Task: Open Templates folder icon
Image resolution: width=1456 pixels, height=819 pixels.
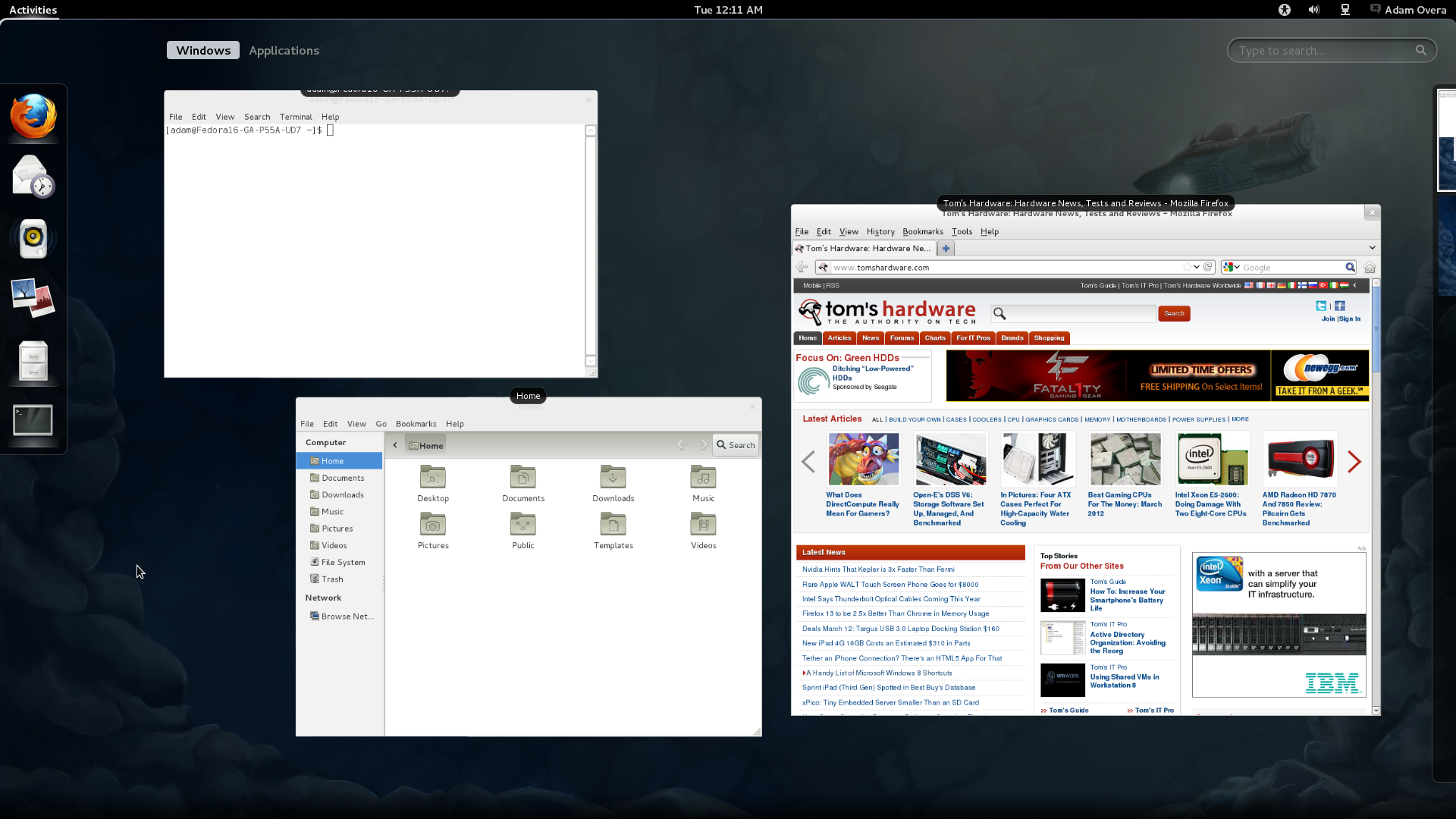Action: (613, 531)
